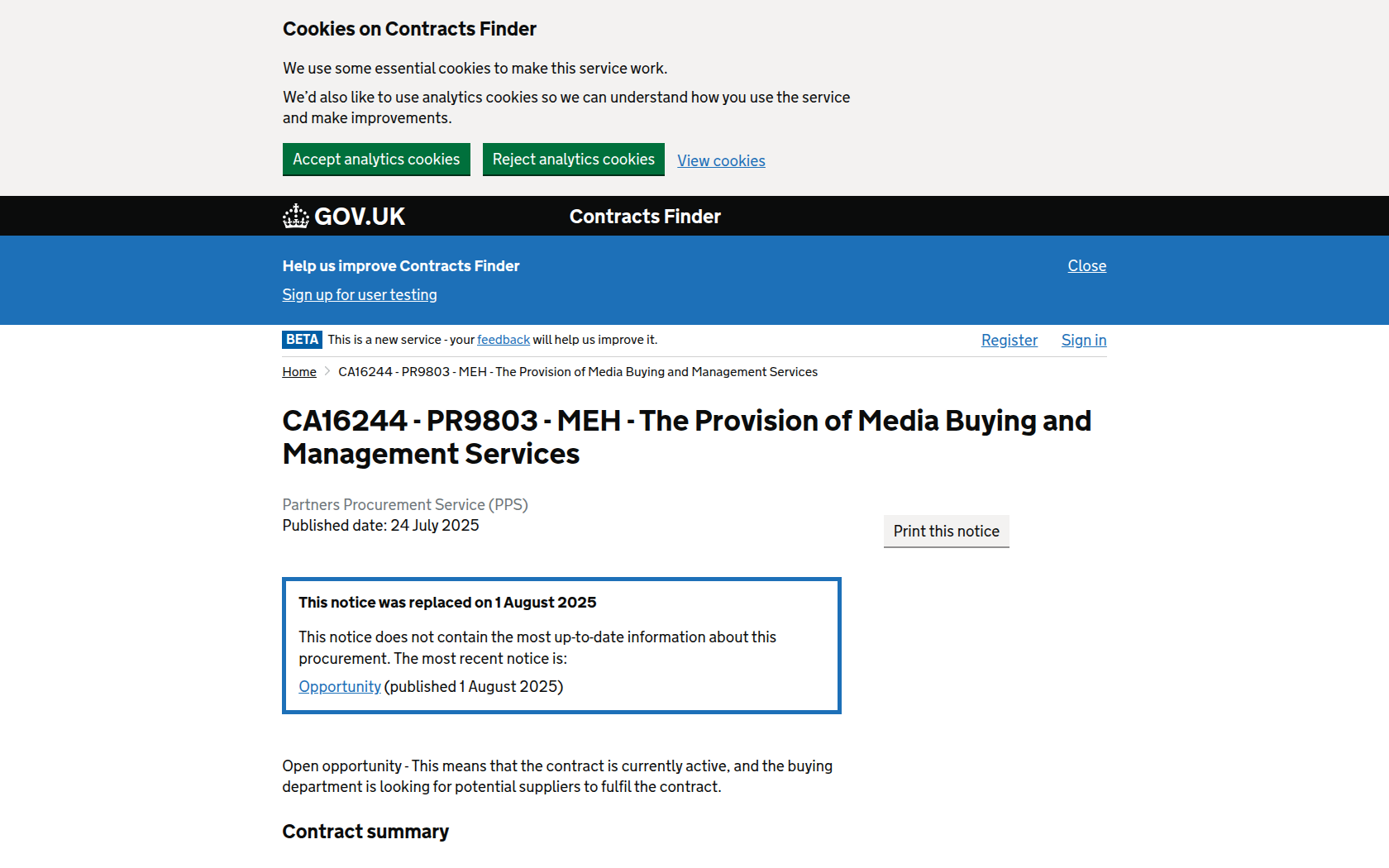1389x868 pixels.
Task: Go to the Register page
Action: [1009, 341]
